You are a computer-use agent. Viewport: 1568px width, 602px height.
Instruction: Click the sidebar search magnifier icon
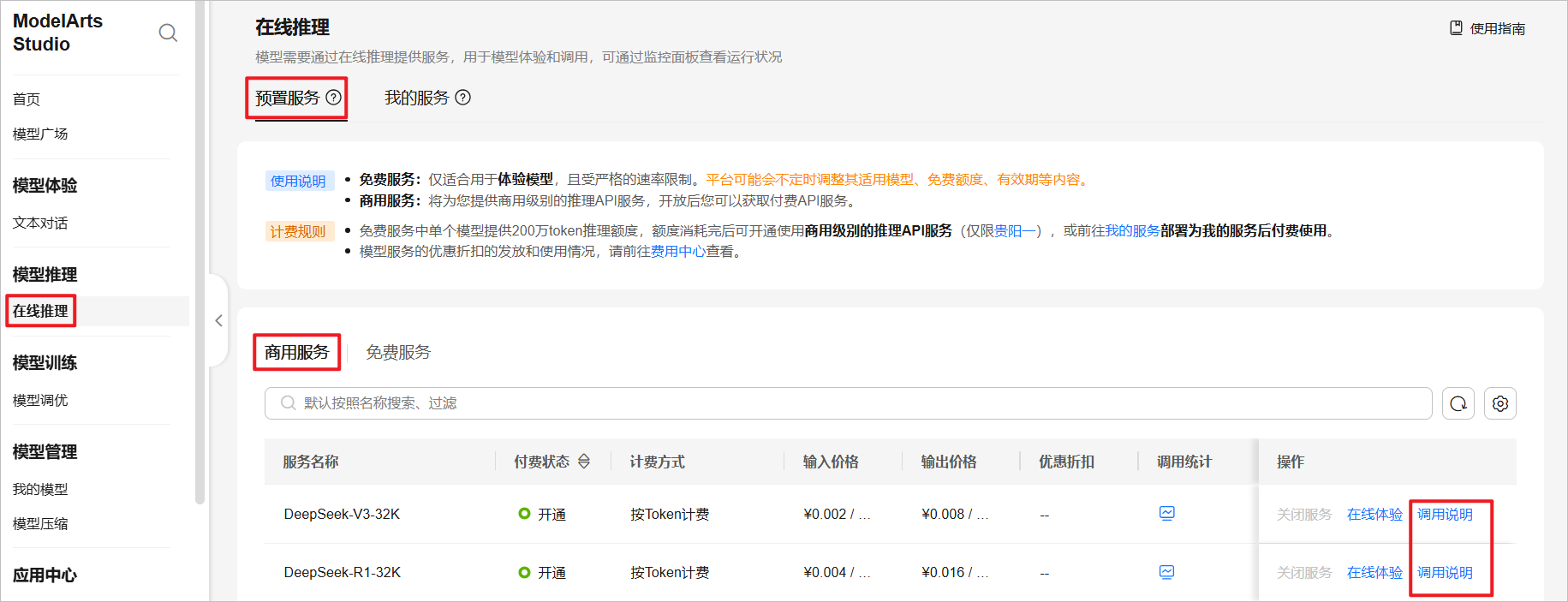point(168,33)
